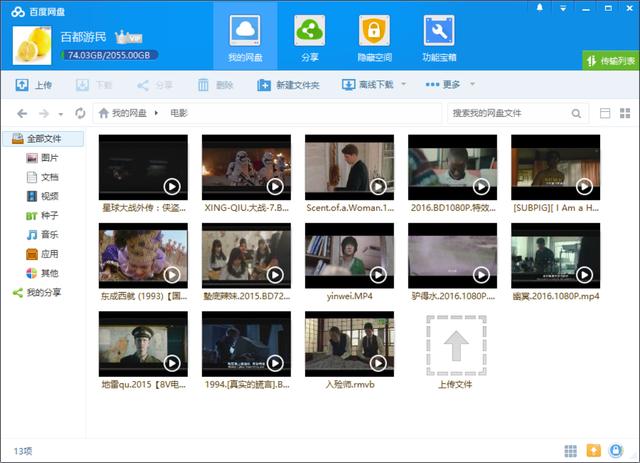
Task: Expand the 离线下载 dropdown arrow
Action: click(x=404, y=84)
